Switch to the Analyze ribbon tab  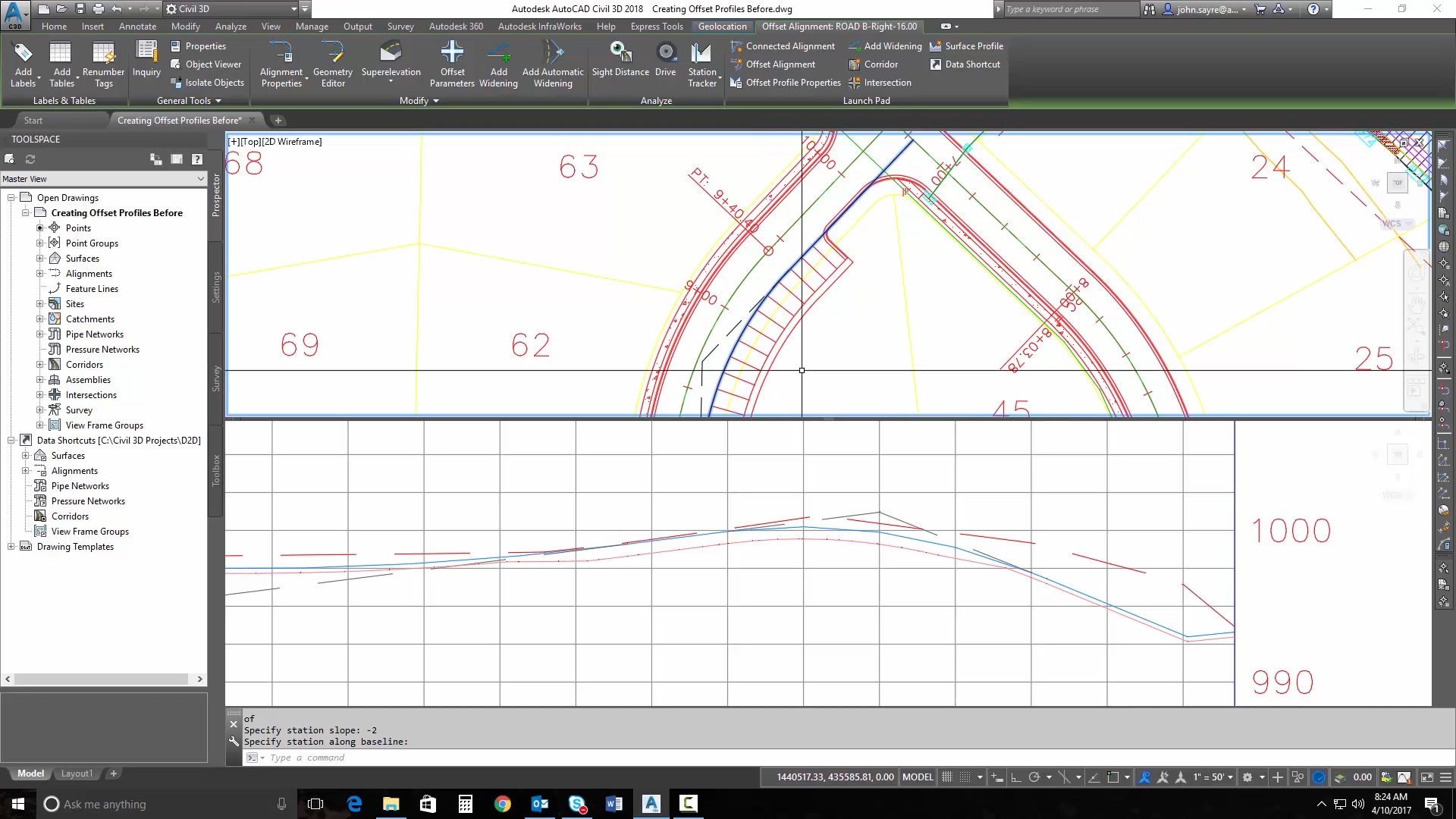point(231,27)
